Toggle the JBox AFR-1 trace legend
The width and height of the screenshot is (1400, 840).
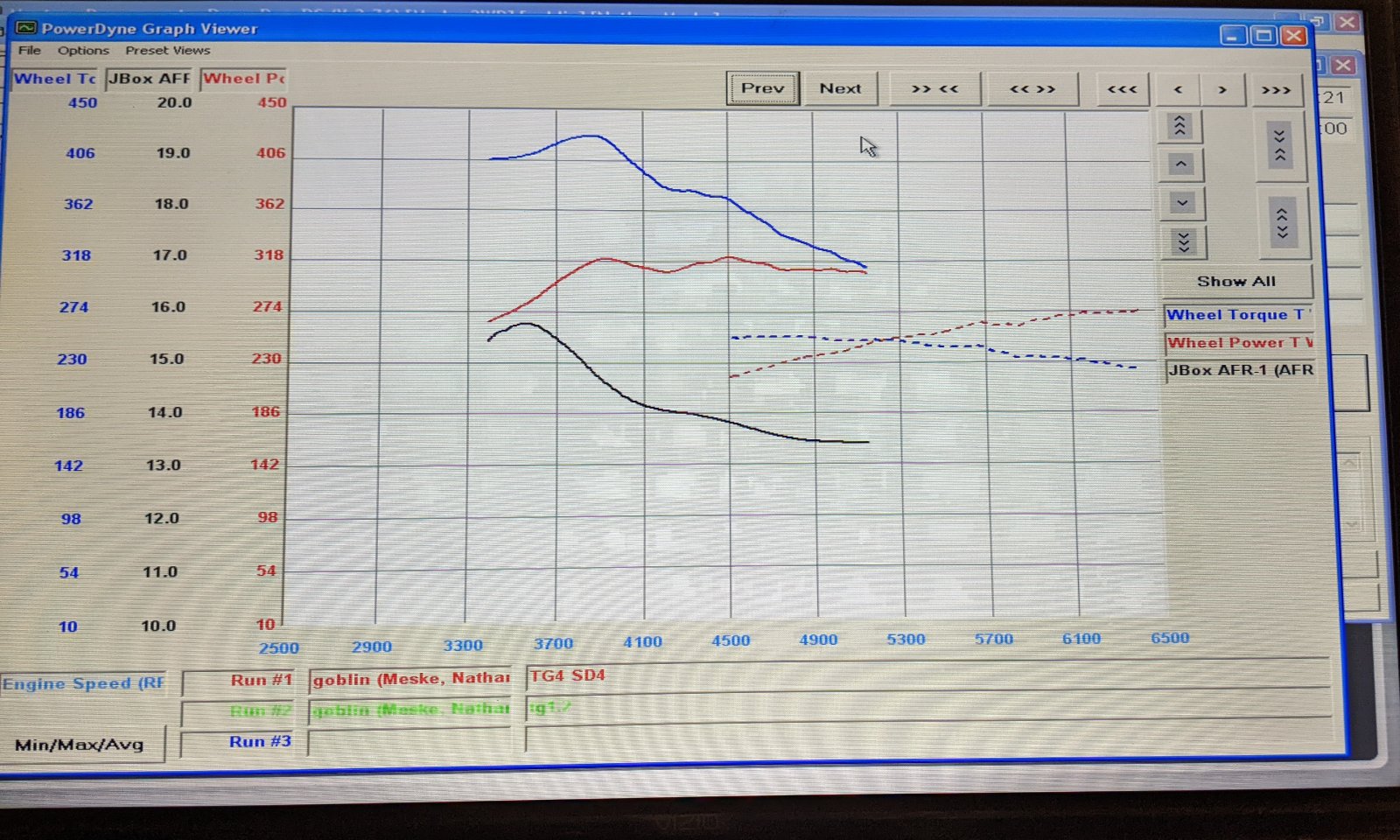[x=1240, y=370]
